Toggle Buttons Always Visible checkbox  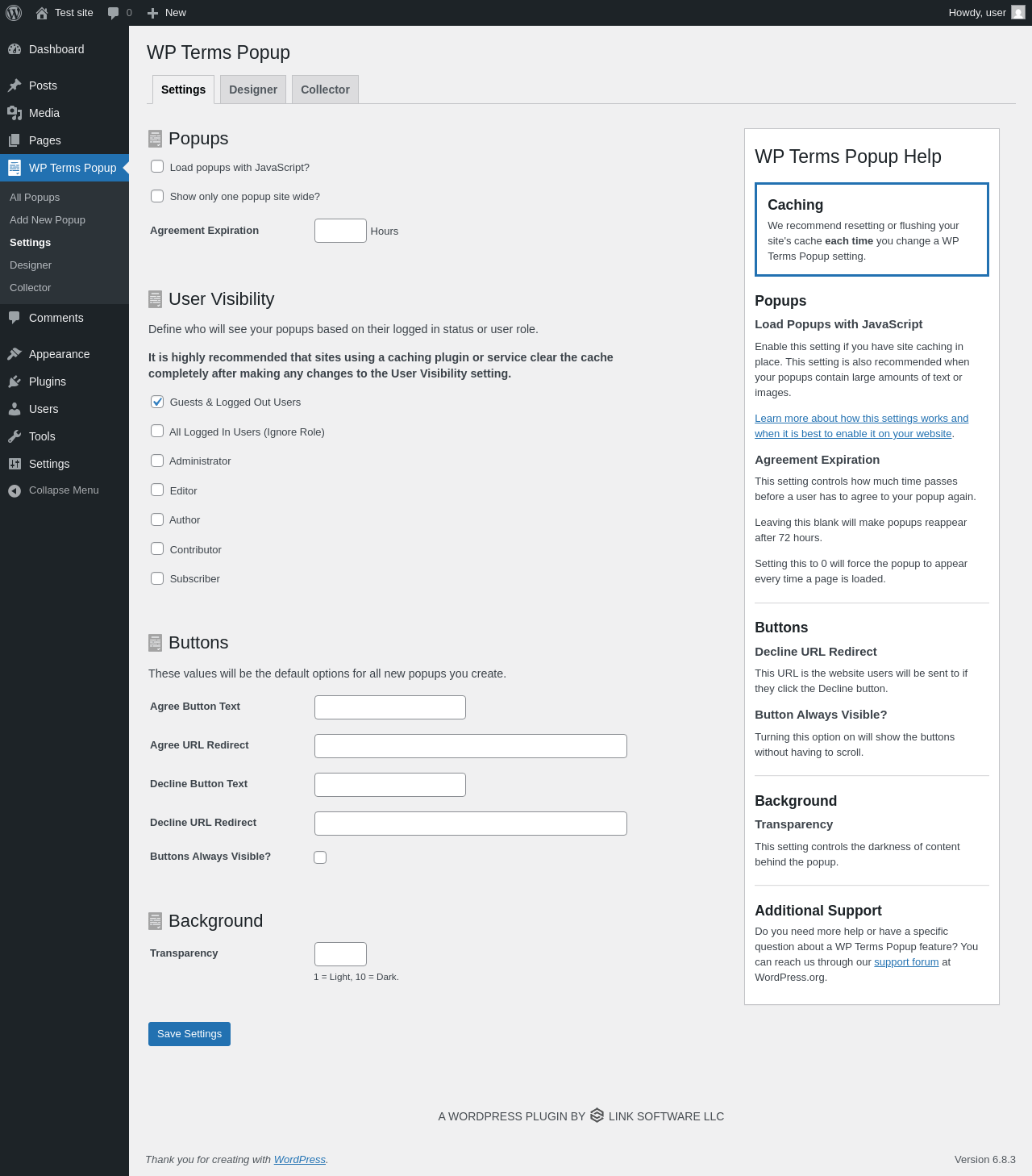point(320,857)
